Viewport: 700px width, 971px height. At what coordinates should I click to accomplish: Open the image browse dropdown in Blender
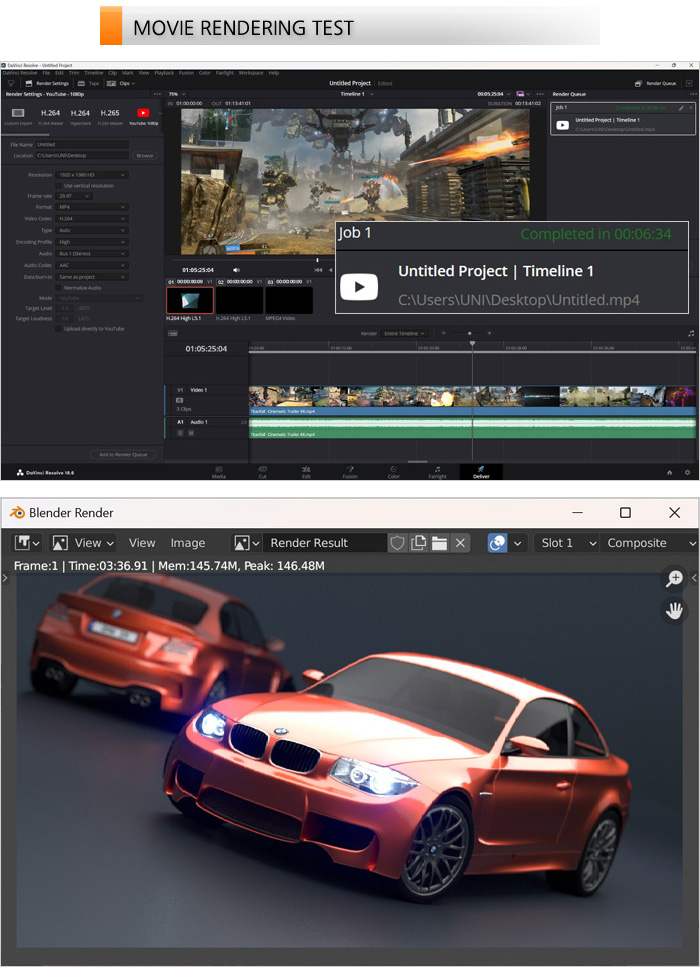(x=246, y=543)
